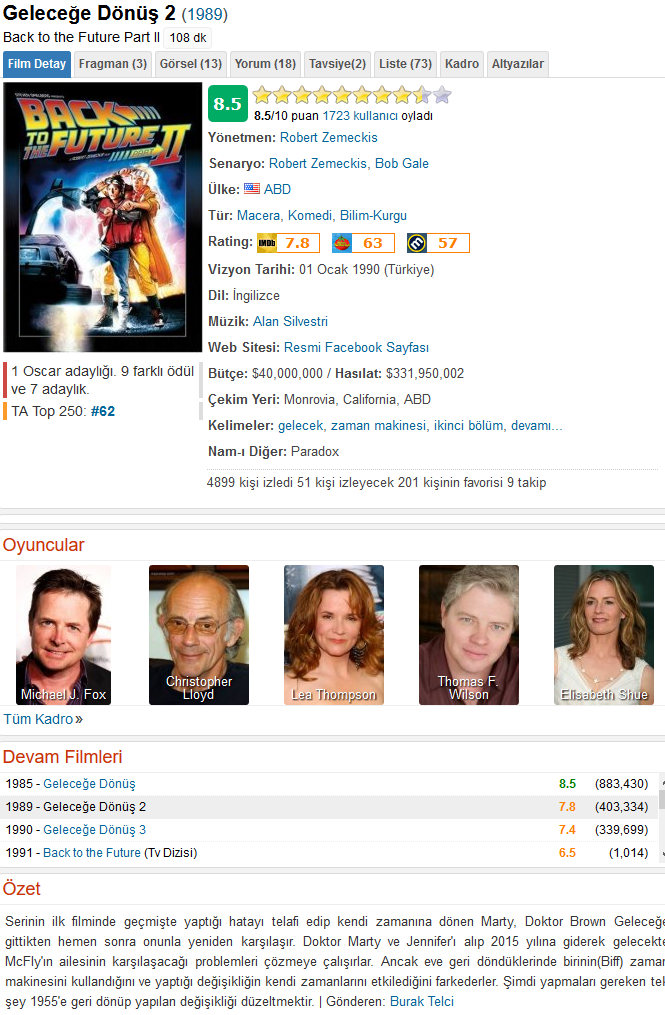Image resolution: width=665 pixels, height=1015 pixels.
Task: Open director Robert Zemeckis link
Action: click(x=328, y=138)
